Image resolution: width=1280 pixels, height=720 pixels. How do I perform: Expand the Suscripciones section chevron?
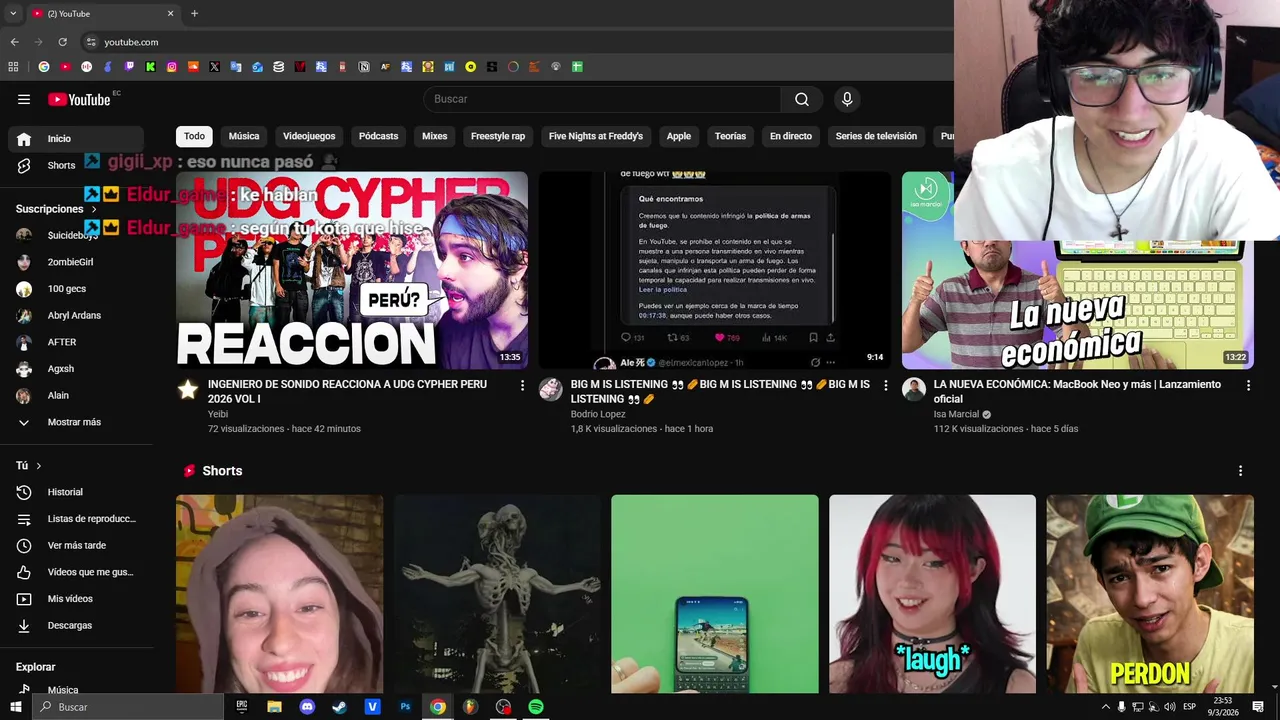(95, 209)
